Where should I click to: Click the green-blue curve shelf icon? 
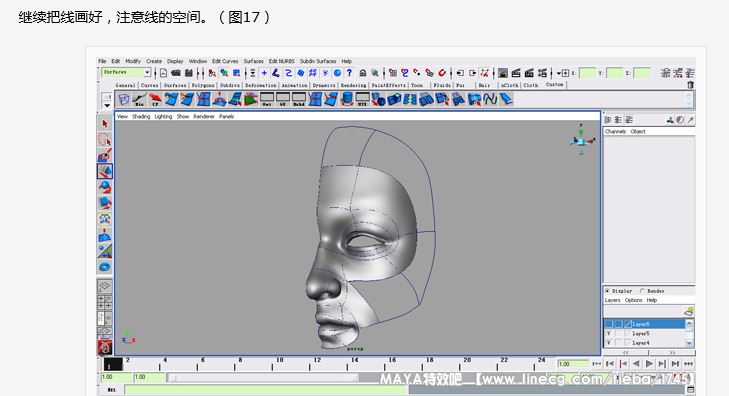(490, 99)
